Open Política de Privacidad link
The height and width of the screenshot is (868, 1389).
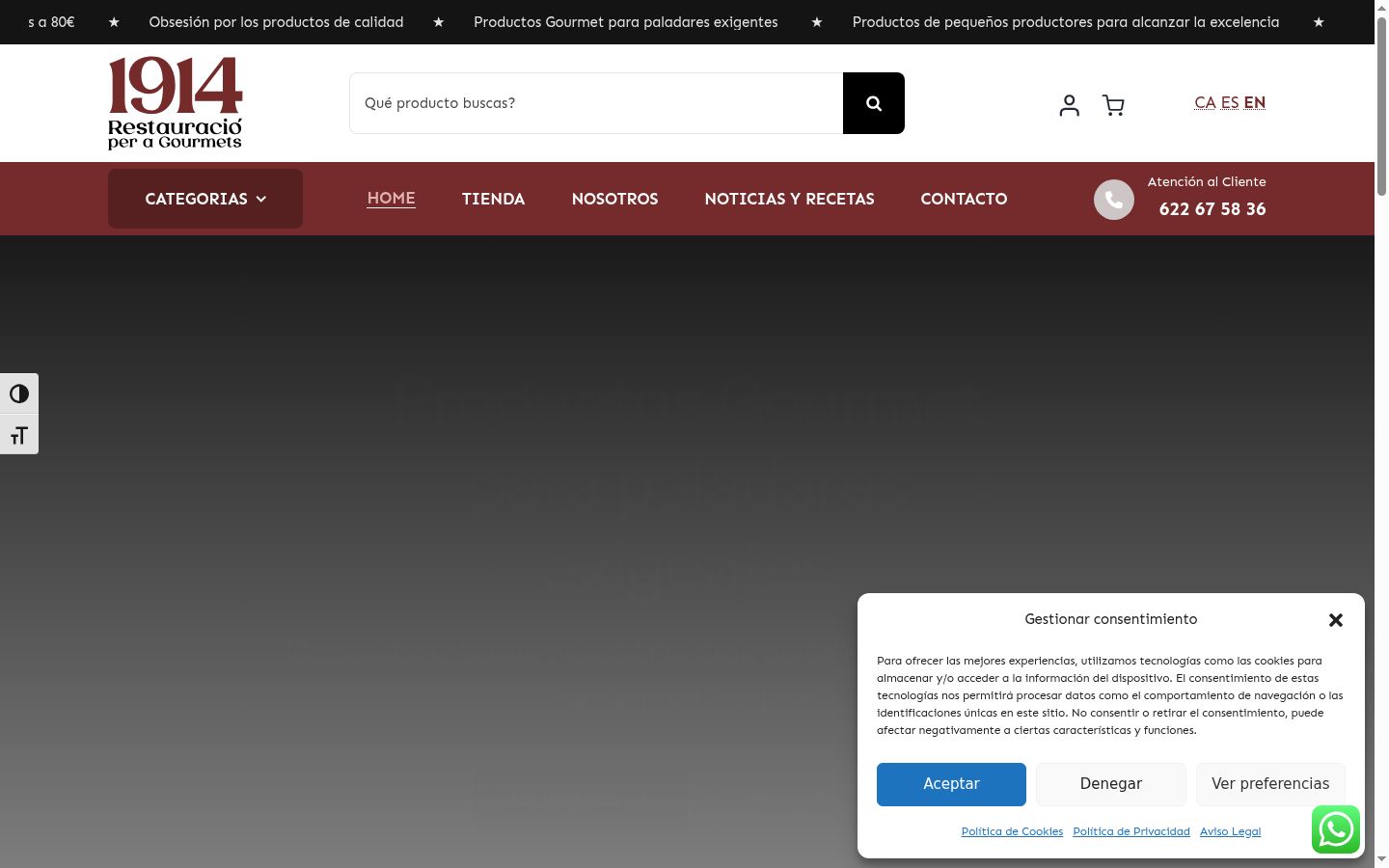(x=1131, y=831)
